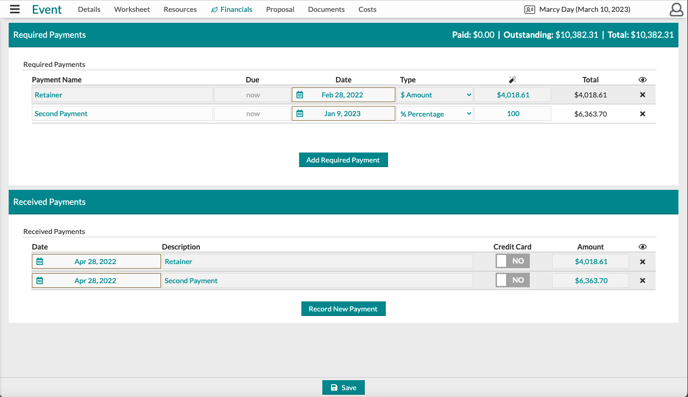This screenshot has width=688, height=397.
Task: Open the hamburger main menu
Action: (14, 9)
